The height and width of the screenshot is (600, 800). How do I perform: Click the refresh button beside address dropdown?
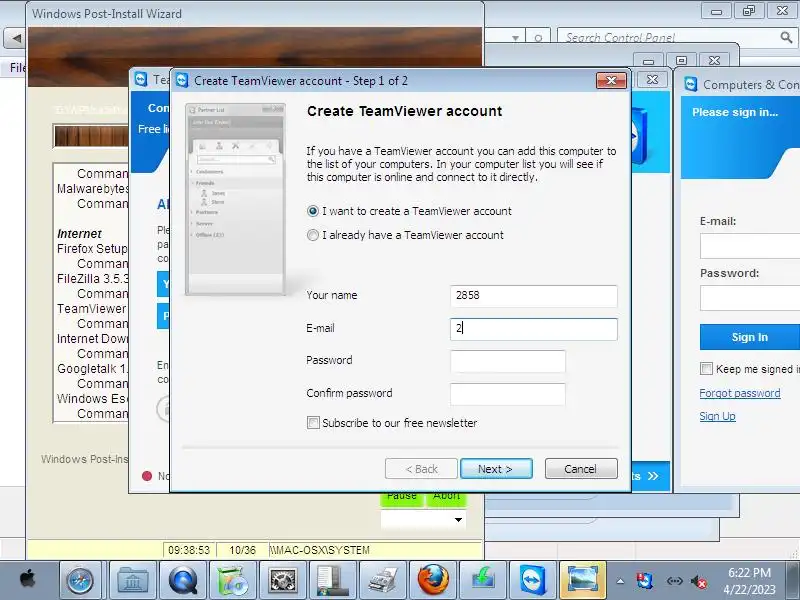538,38
